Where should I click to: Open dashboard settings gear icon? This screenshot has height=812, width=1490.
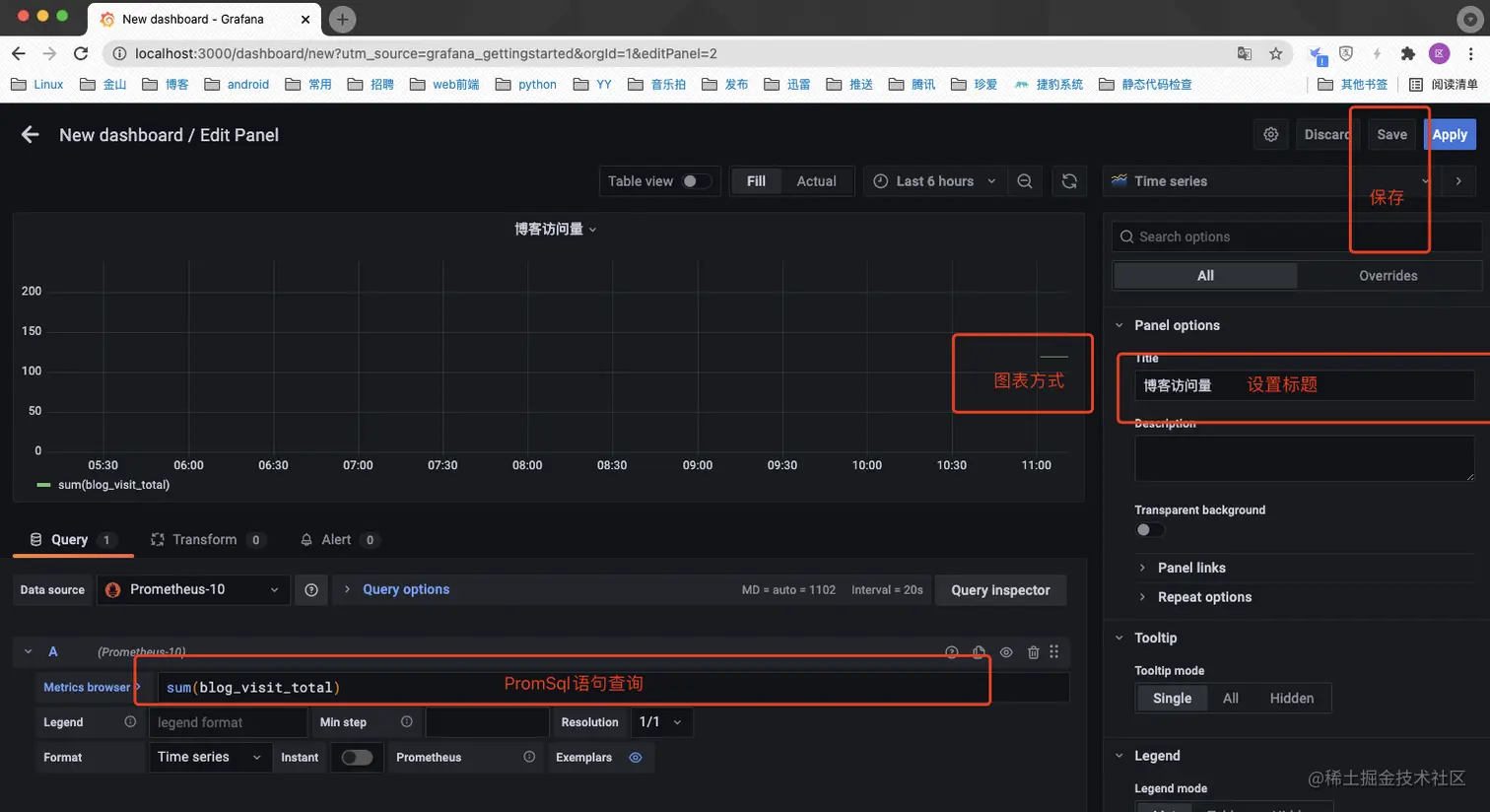coord(1271,134)
